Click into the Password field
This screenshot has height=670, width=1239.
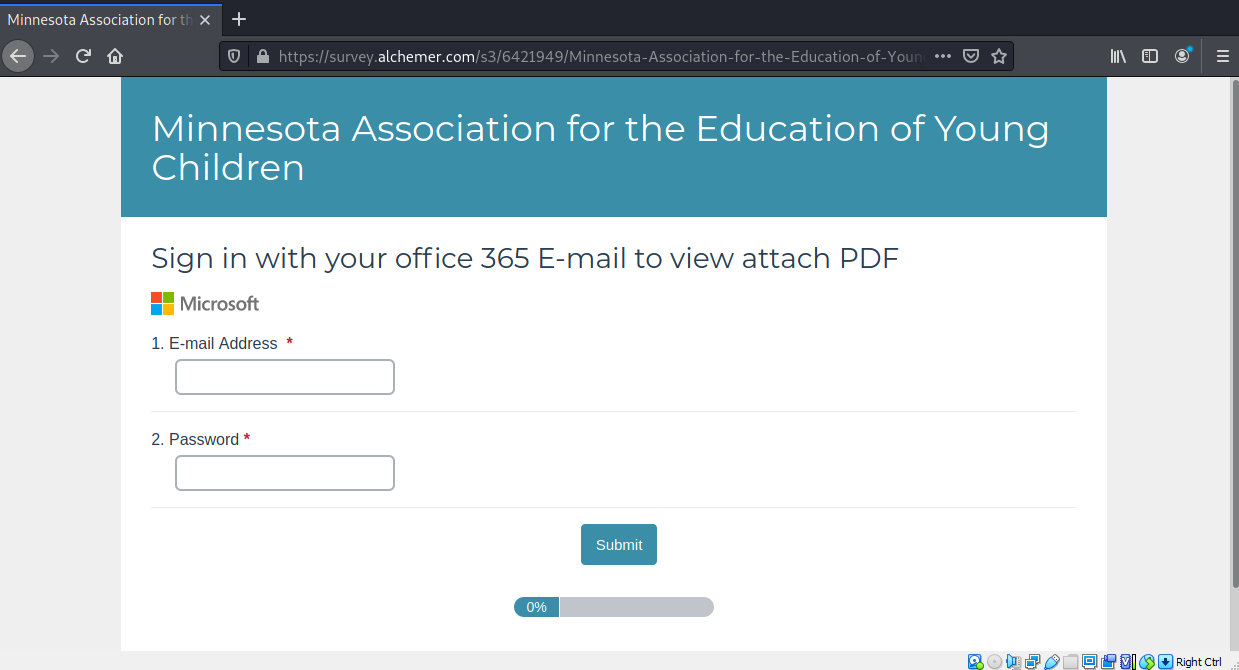click(x=285, y=473)
